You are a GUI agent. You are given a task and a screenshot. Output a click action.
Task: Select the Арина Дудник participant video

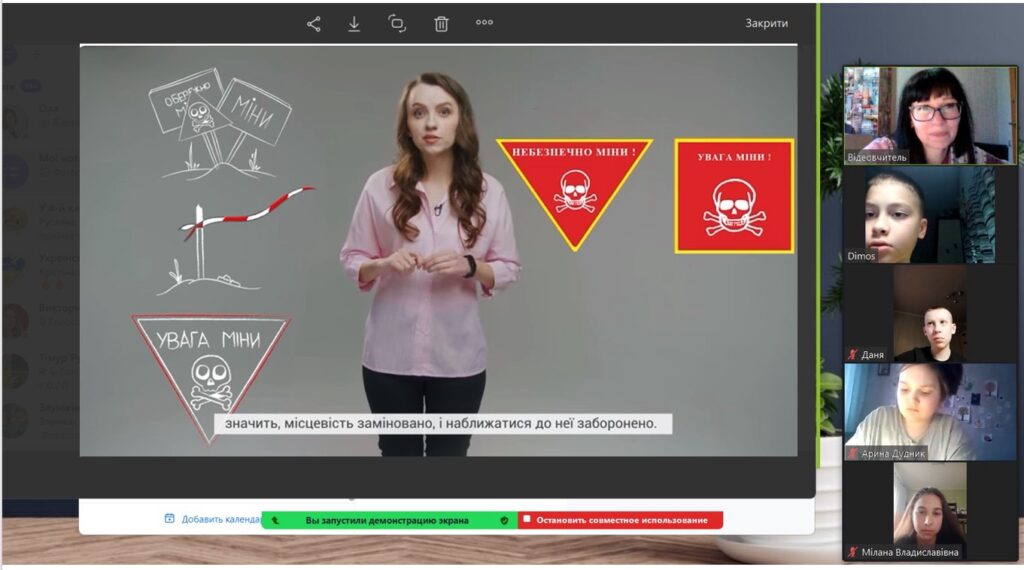pyautogui.click(x=931, y=413)
